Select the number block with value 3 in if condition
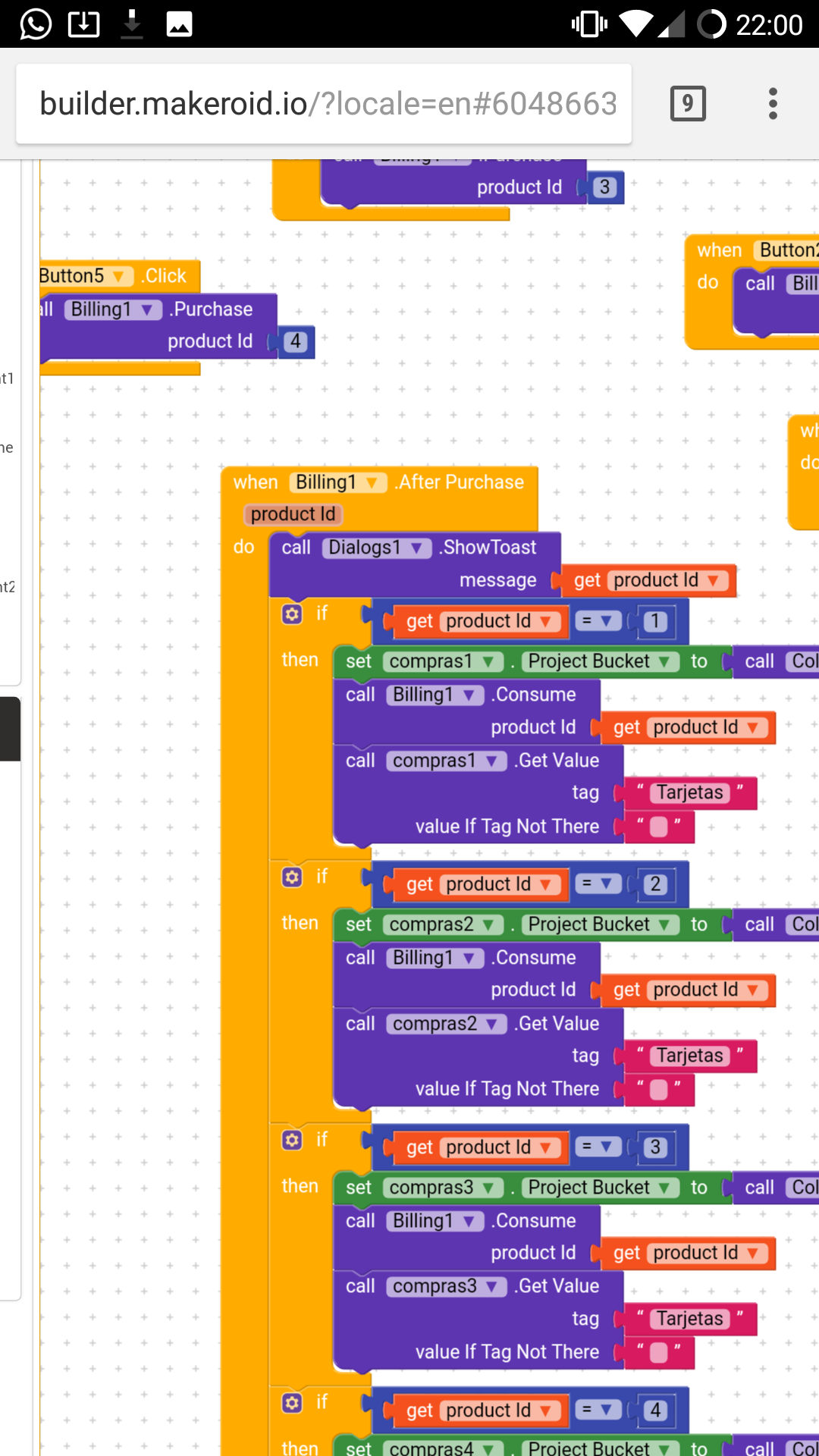Screen dimensions: 819x1456 click(x=655, y=1147)
